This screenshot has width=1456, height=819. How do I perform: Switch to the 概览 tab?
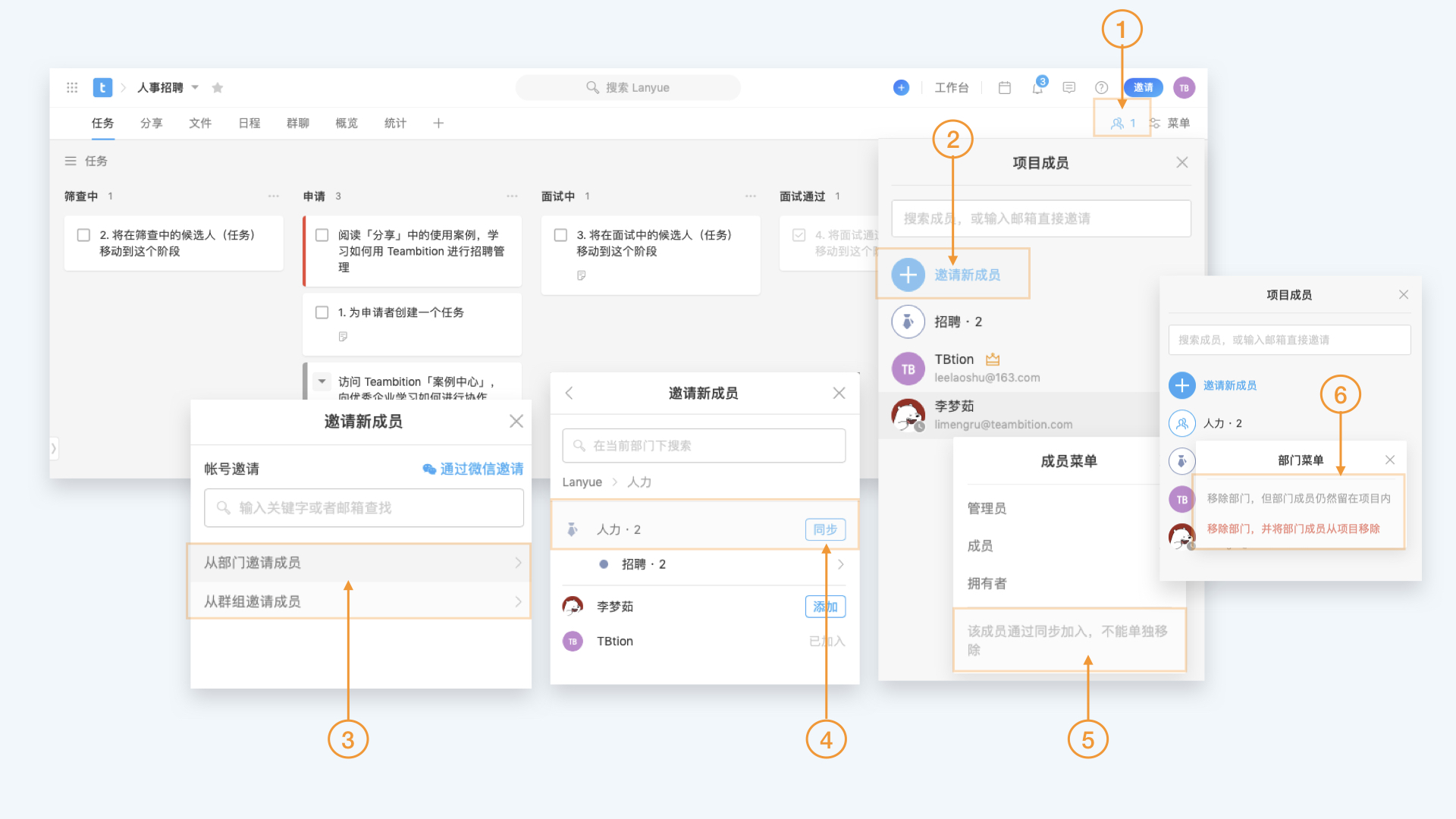[x=347, y=124]
